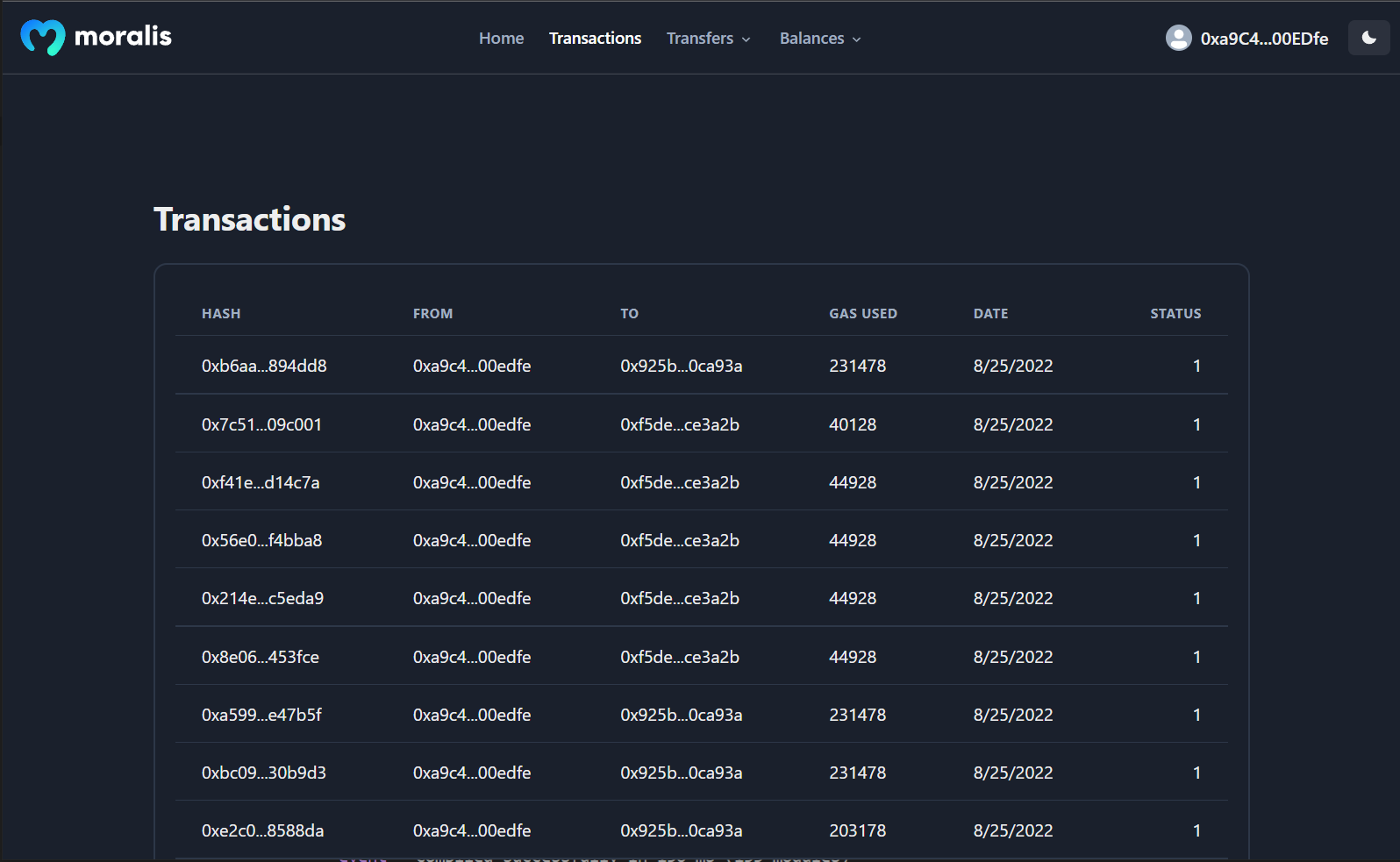The image size is (1400, 862).
Task: Click the STATUS column header
Action: [x=1175, y=314]
